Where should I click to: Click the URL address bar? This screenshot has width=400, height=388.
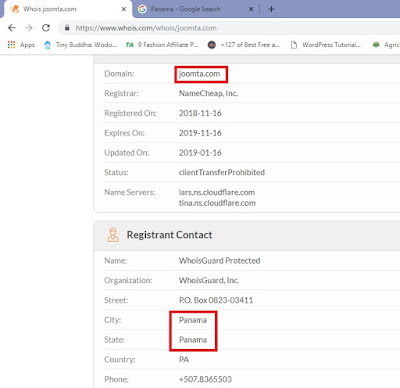coord(230,28)
